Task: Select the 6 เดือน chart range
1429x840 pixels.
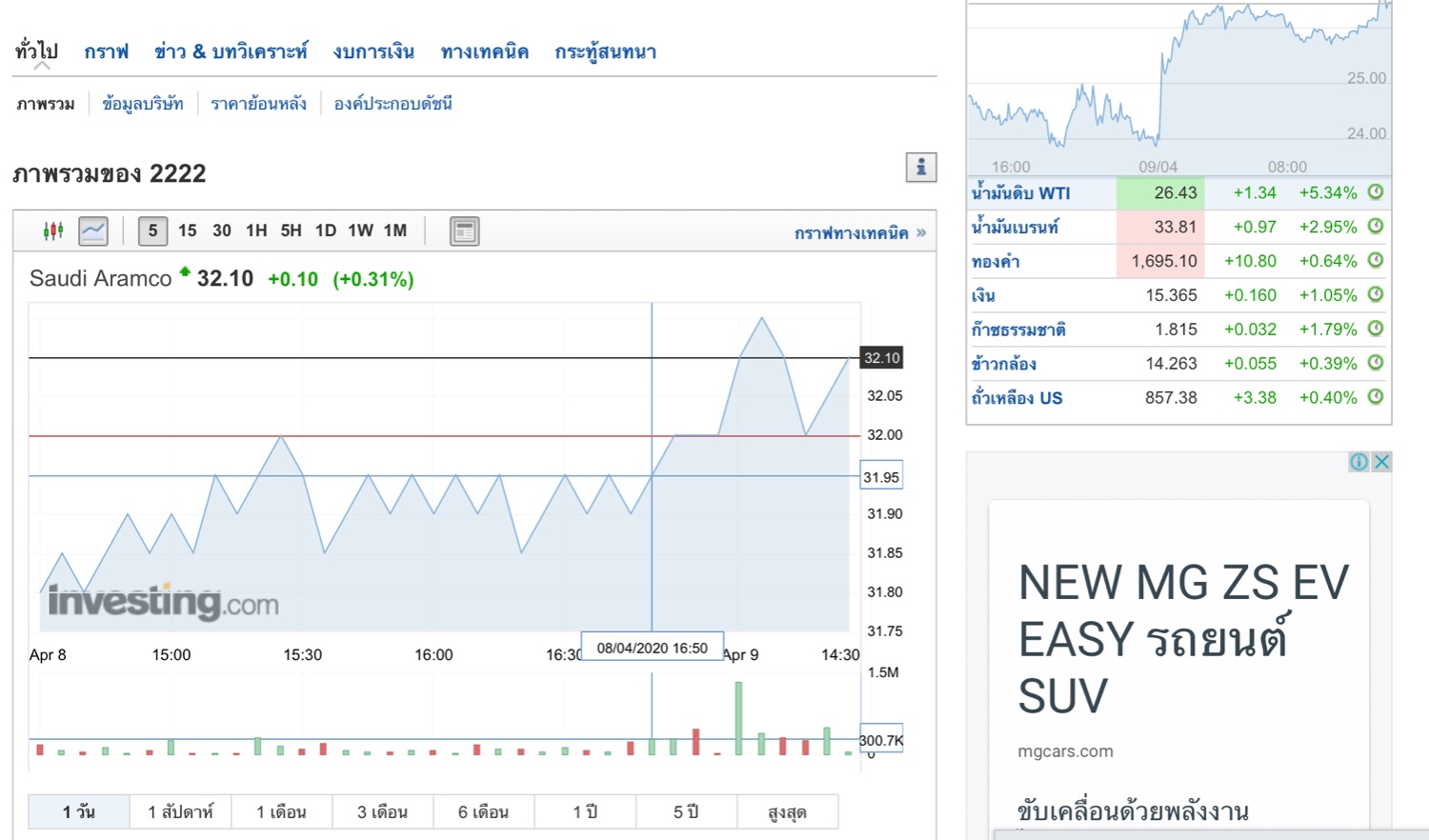Action: click(484, 811)
